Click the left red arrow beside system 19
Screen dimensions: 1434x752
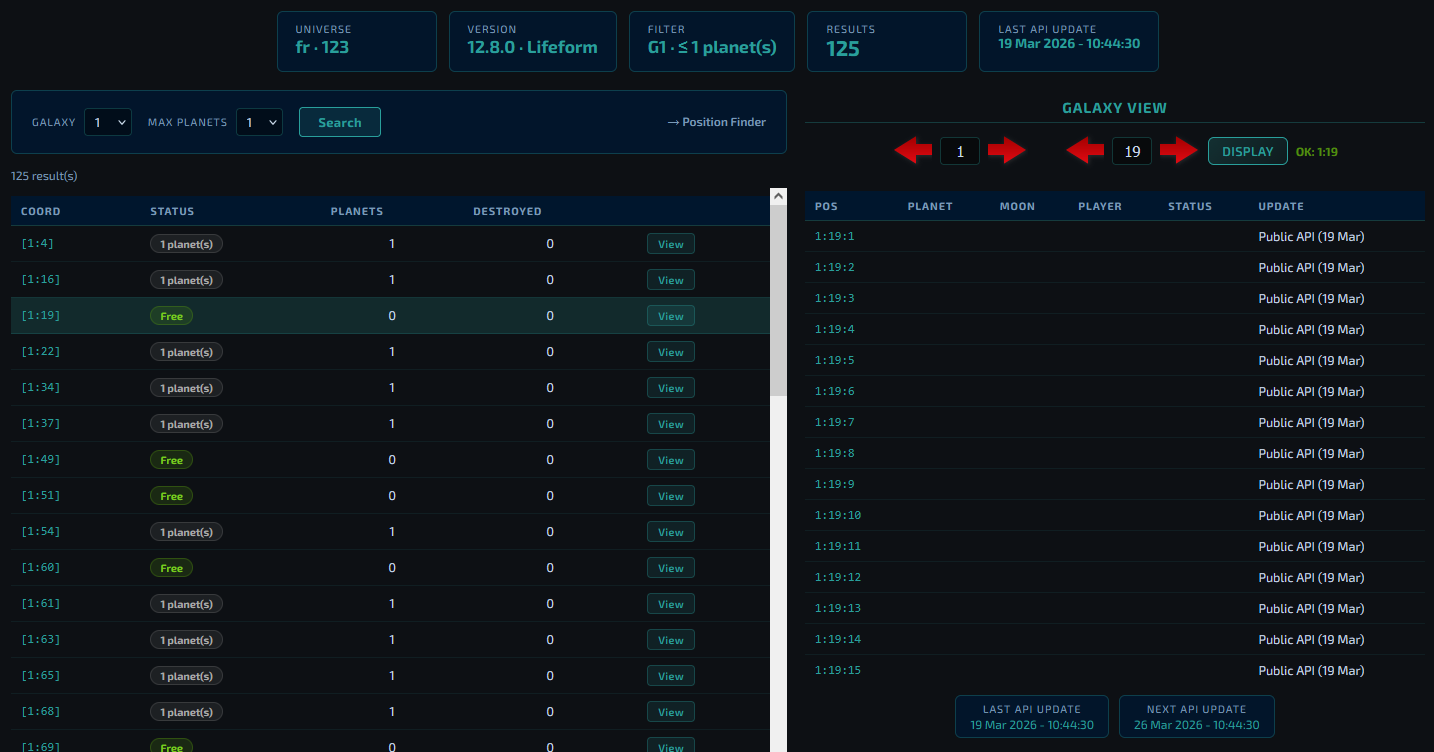1084,151
